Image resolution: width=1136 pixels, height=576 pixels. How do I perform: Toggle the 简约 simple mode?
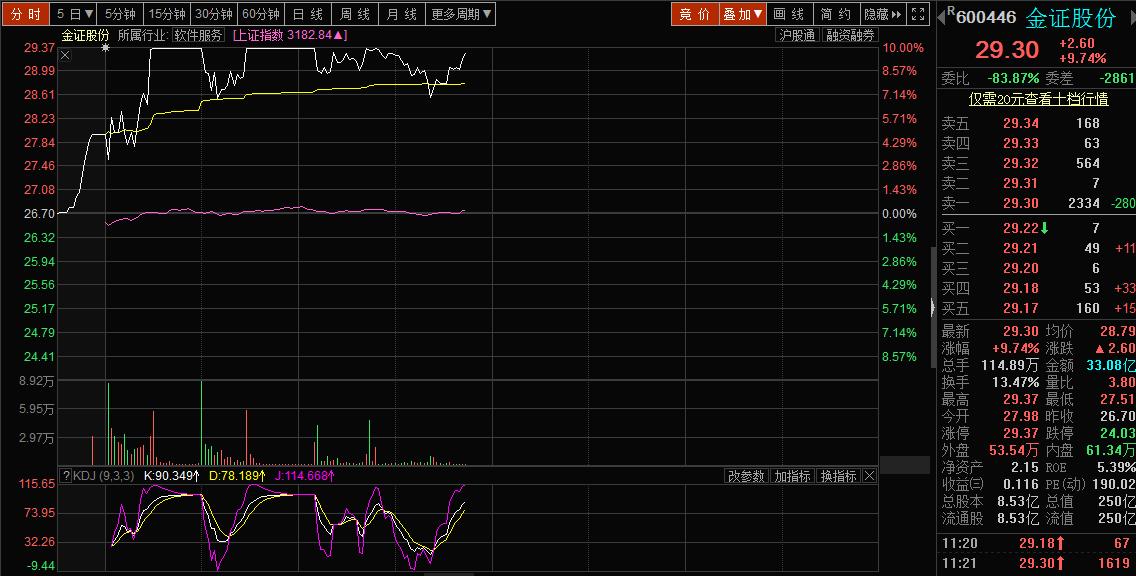click(835, 14)
